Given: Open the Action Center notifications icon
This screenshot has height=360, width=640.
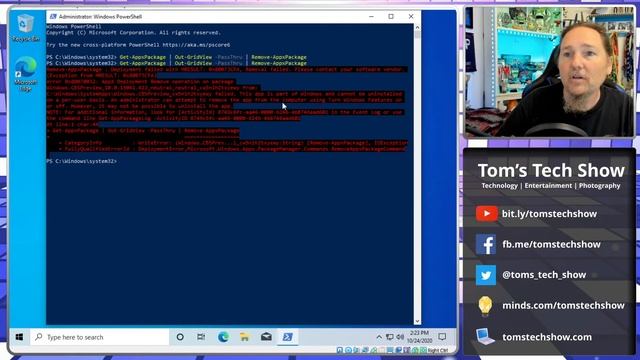Looking at the screenshot, I should pos(442,337).
